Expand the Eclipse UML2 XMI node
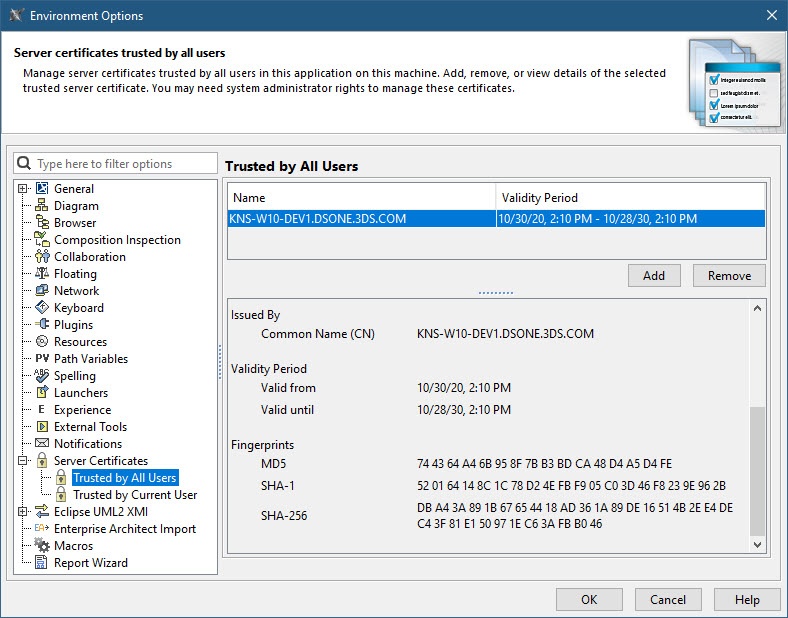The width and height of the screenshot is (788, 618). pyautogui.click(x=23, y=512)
